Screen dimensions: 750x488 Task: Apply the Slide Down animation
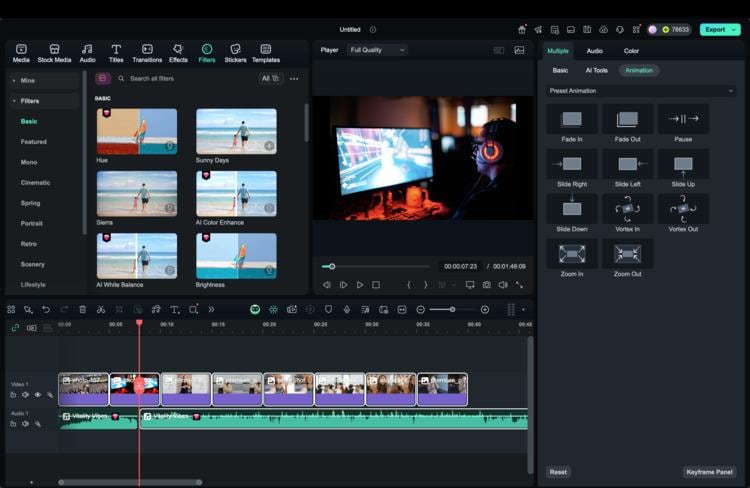[x=572, y=209]
